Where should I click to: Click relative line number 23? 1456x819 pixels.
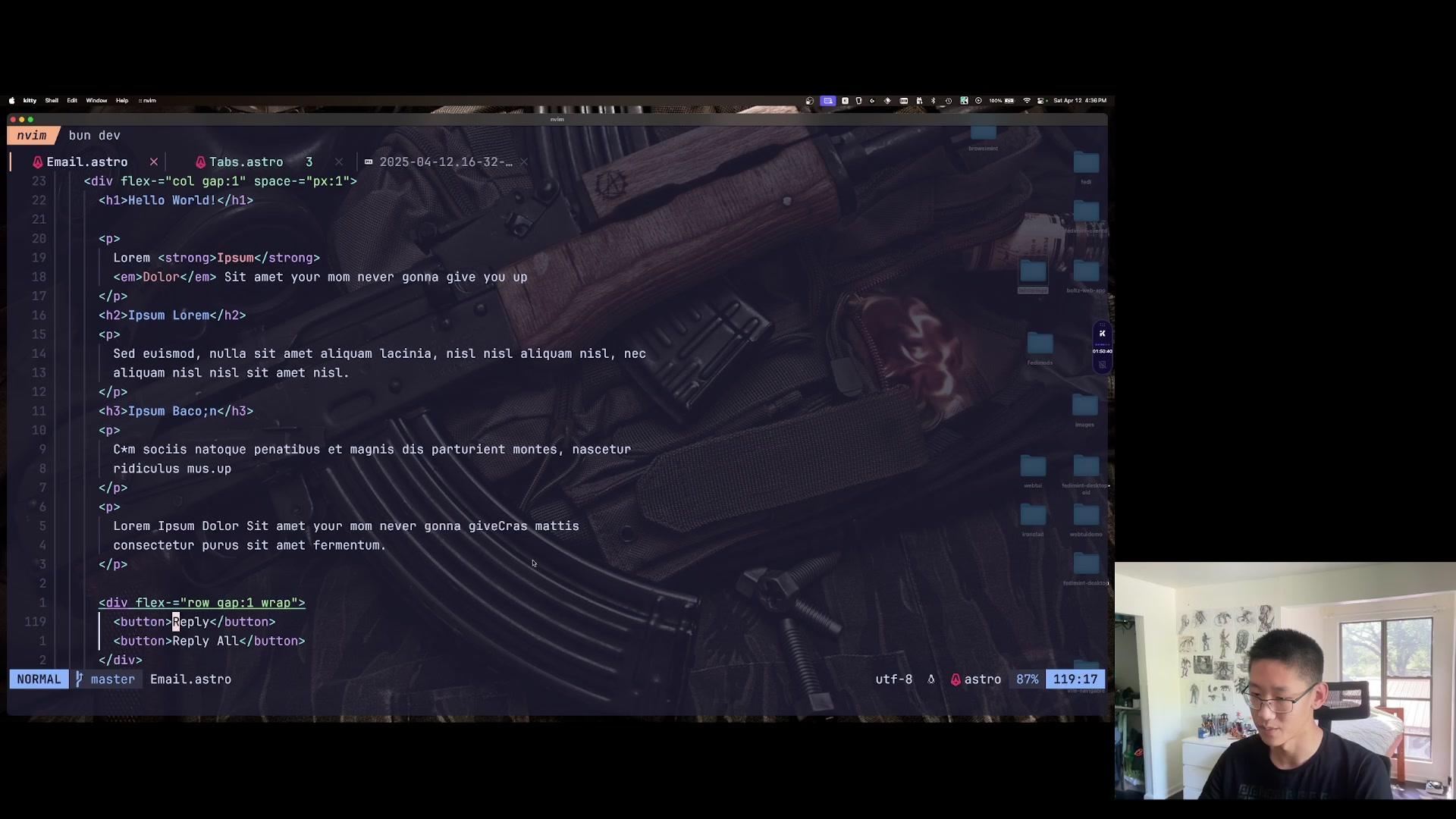(39, 181)
